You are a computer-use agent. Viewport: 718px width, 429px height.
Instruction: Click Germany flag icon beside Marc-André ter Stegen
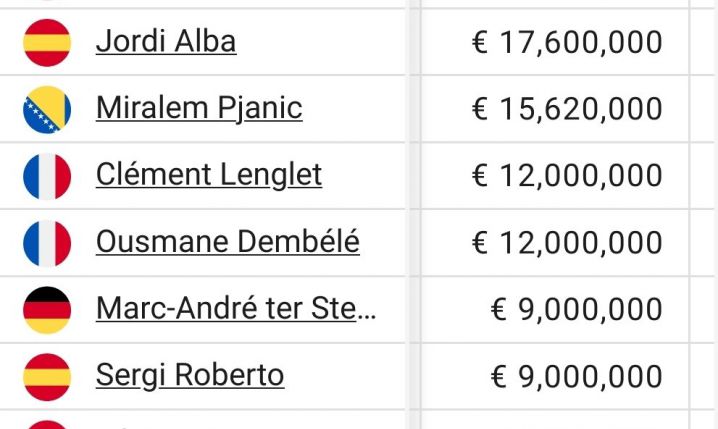pos(47,310)
